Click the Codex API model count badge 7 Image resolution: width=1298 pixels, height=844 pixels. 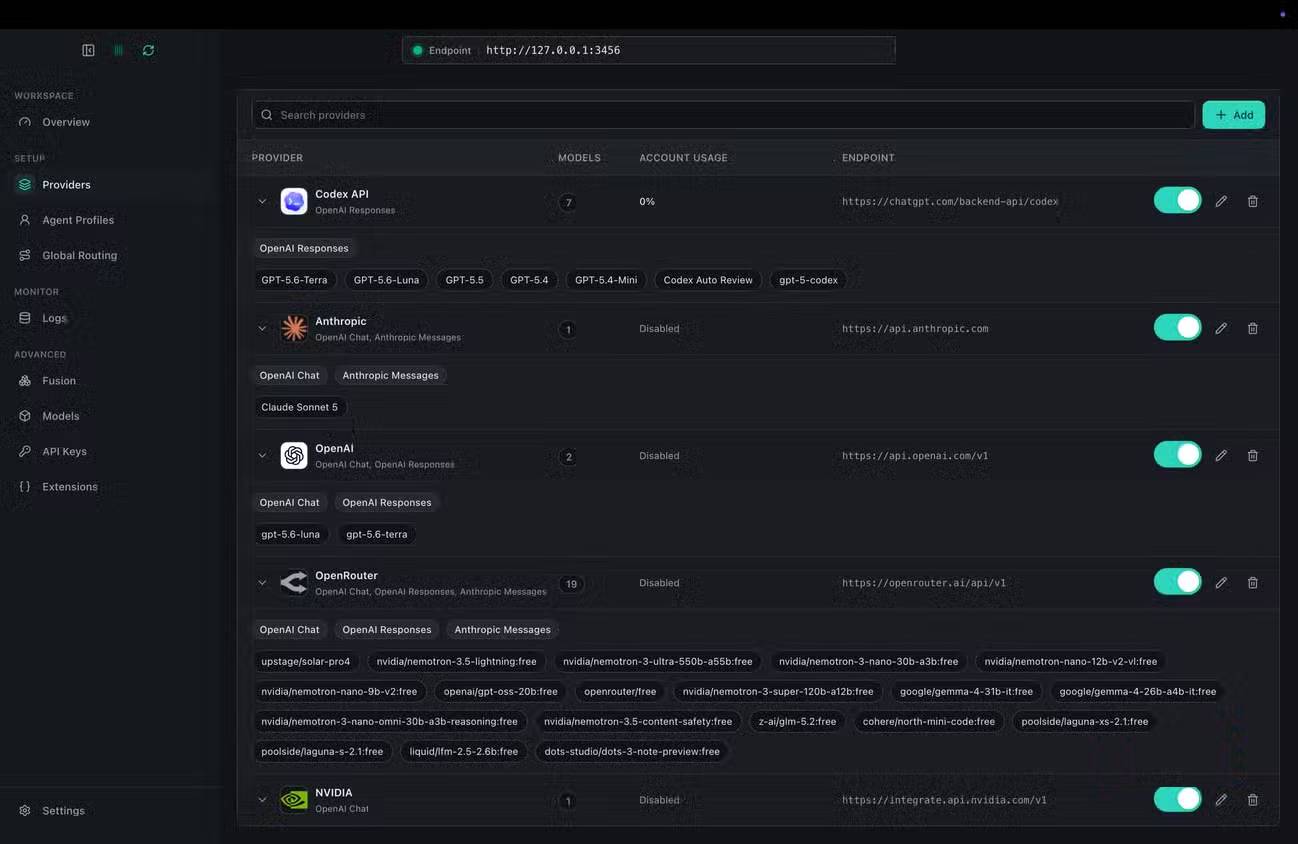pos(568,202)
